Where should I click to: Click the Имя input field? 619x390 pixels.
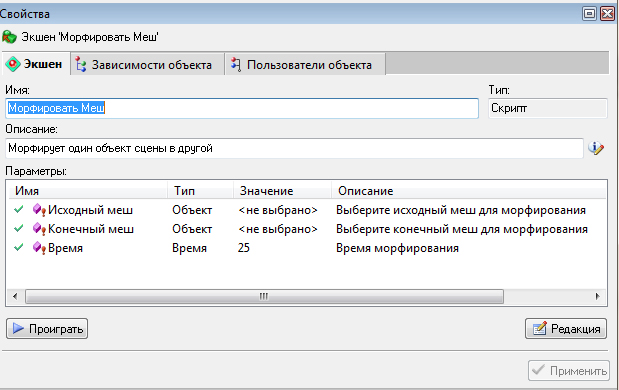242,108
